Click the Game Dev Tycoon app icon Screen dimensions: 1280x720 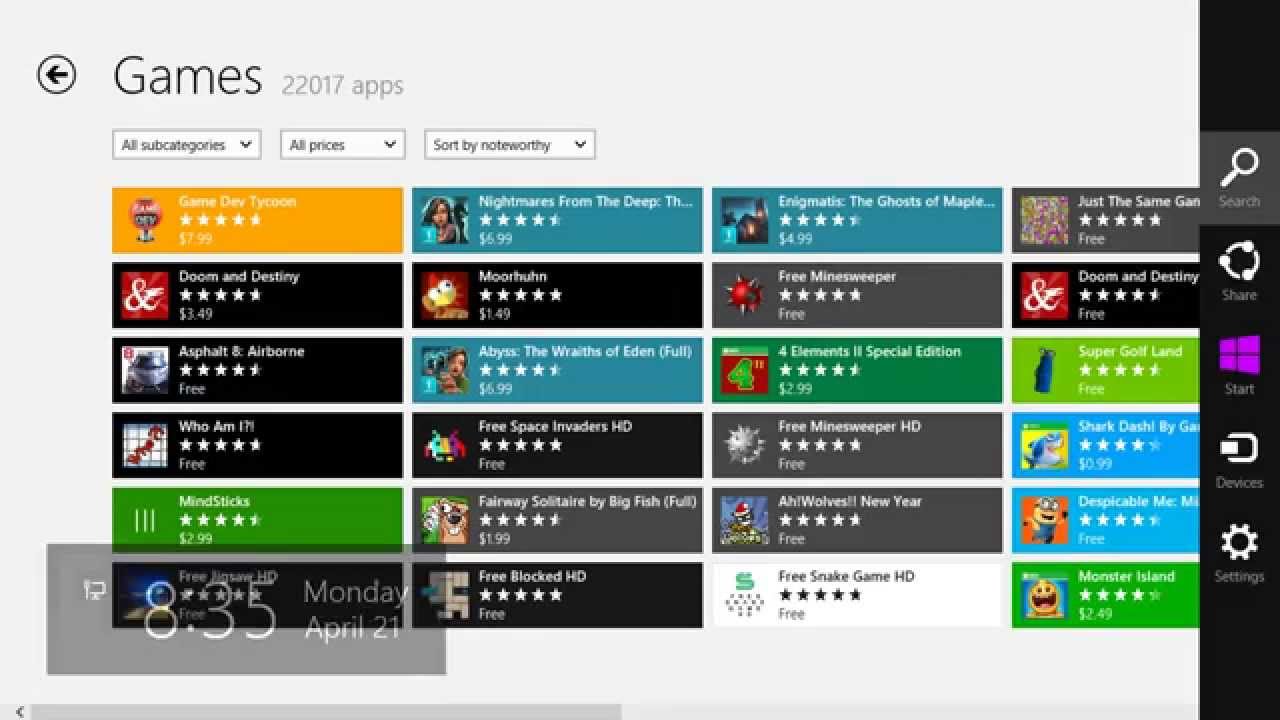[x=145, y=220]
